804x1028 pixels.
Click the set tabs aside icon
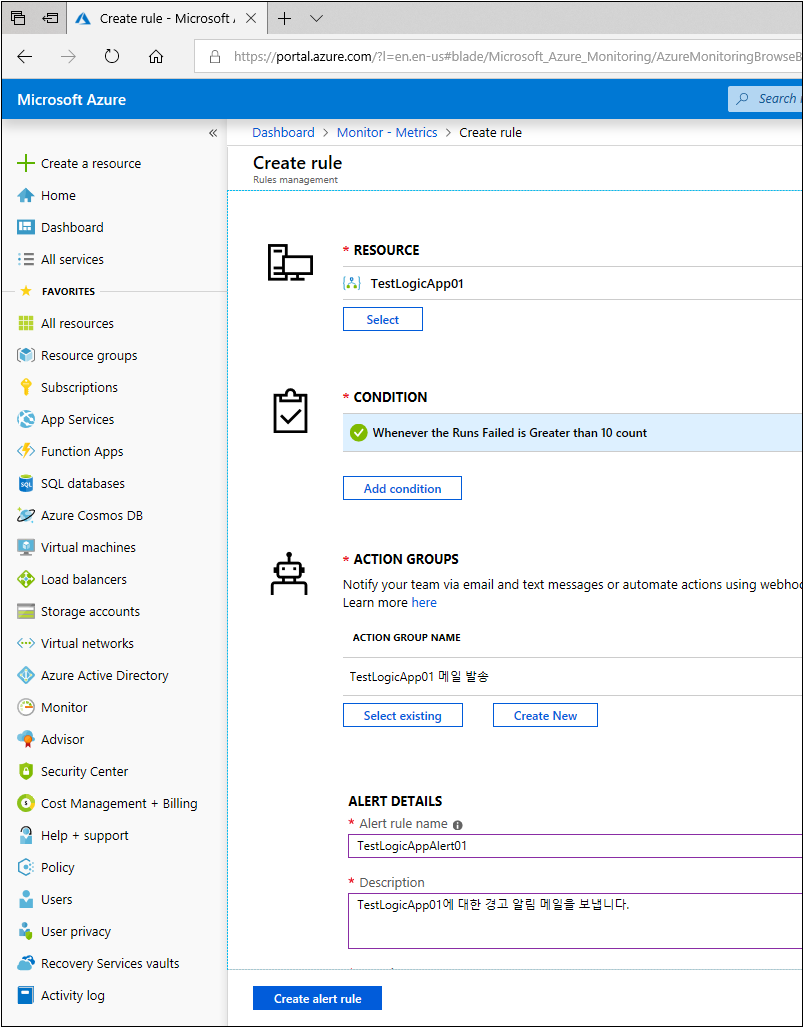[x=50, y=19]
